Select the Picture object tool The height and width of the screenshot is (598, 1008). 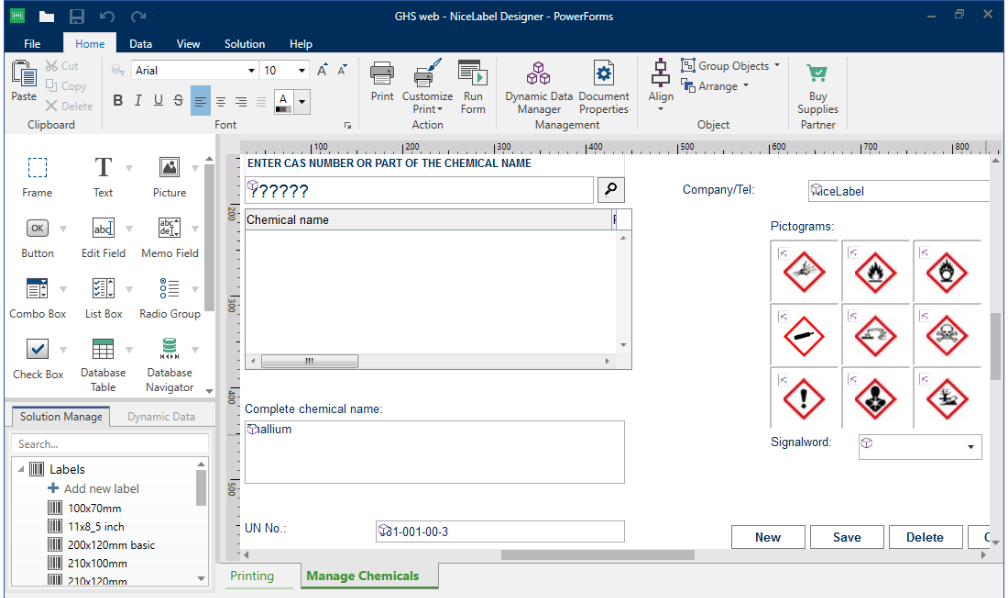[x=169, y=177]
